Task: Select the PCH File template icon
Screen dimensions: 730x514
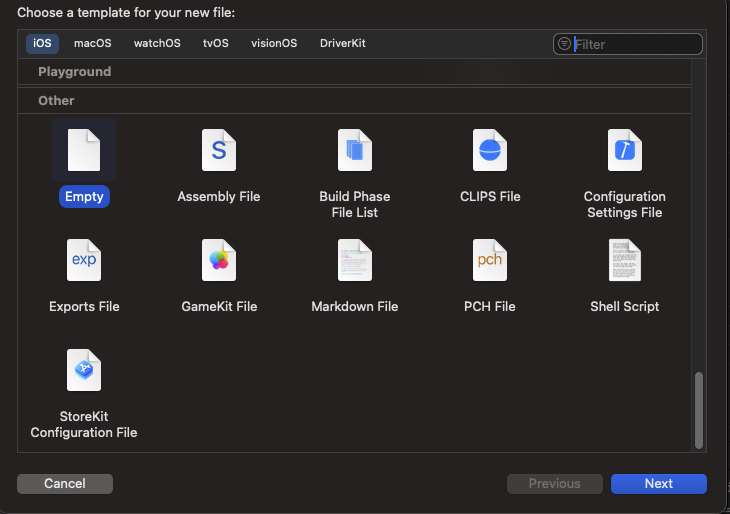Action: (490, 260)
